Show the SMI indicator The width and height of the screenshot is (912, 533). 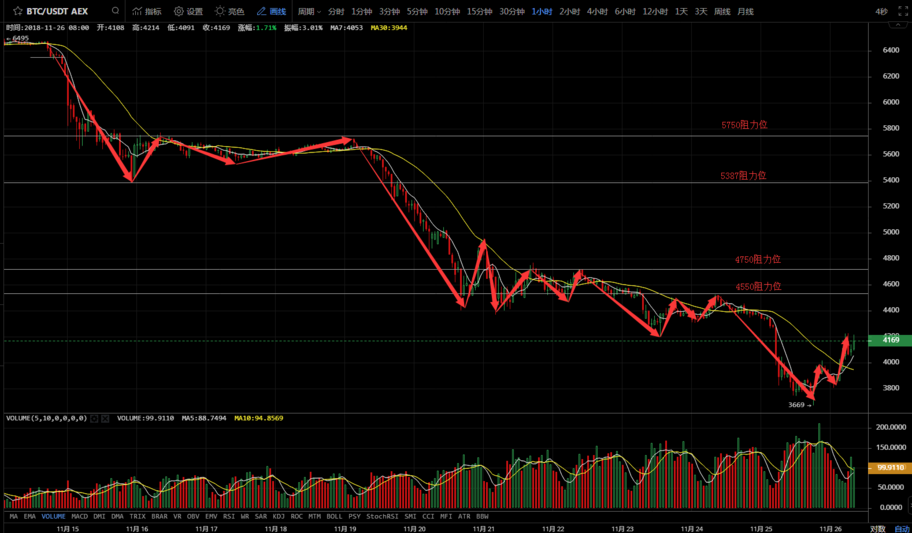(x=411, y=516)
